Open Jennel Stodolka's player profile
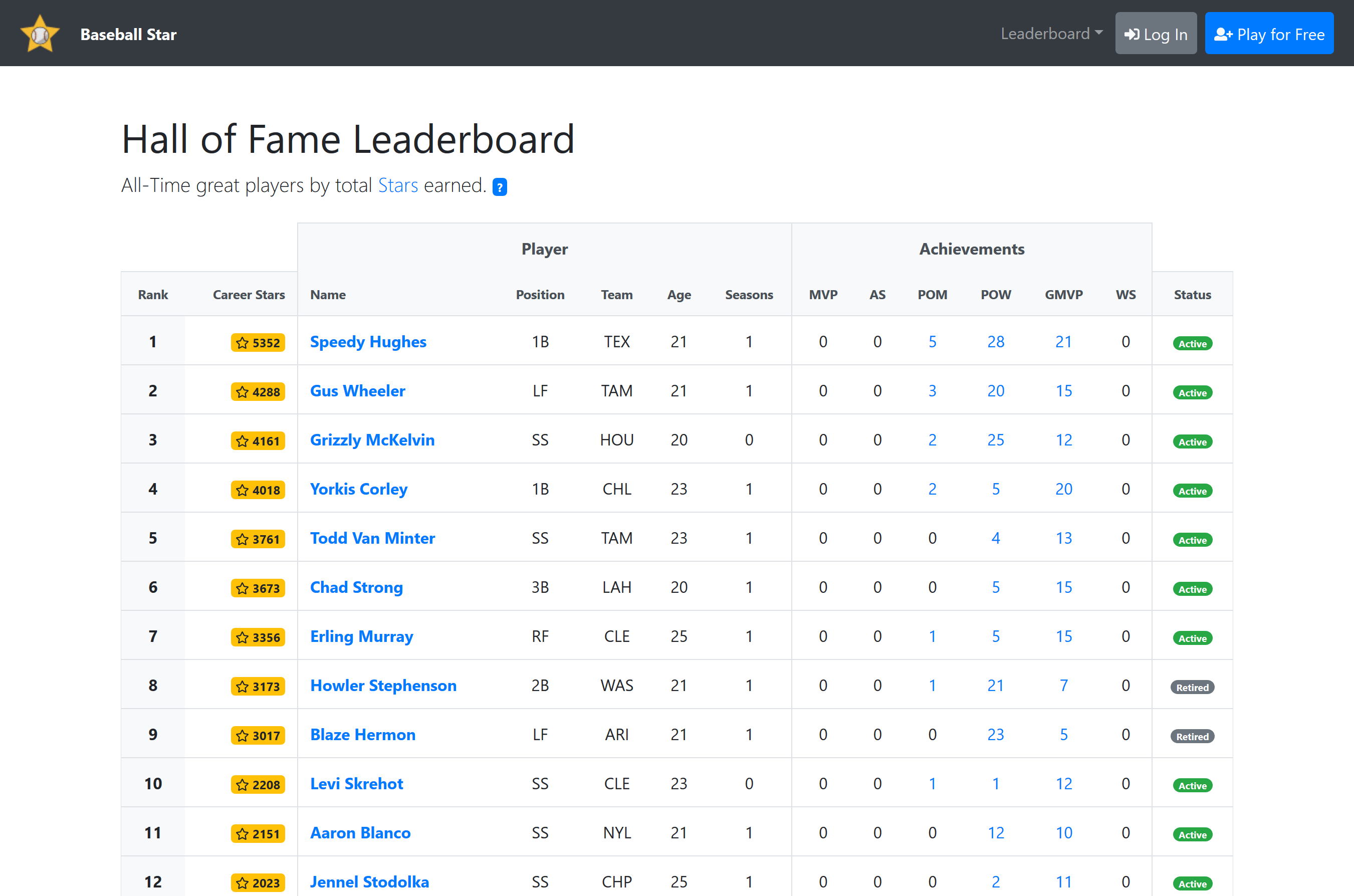 (x=369, y=881)
